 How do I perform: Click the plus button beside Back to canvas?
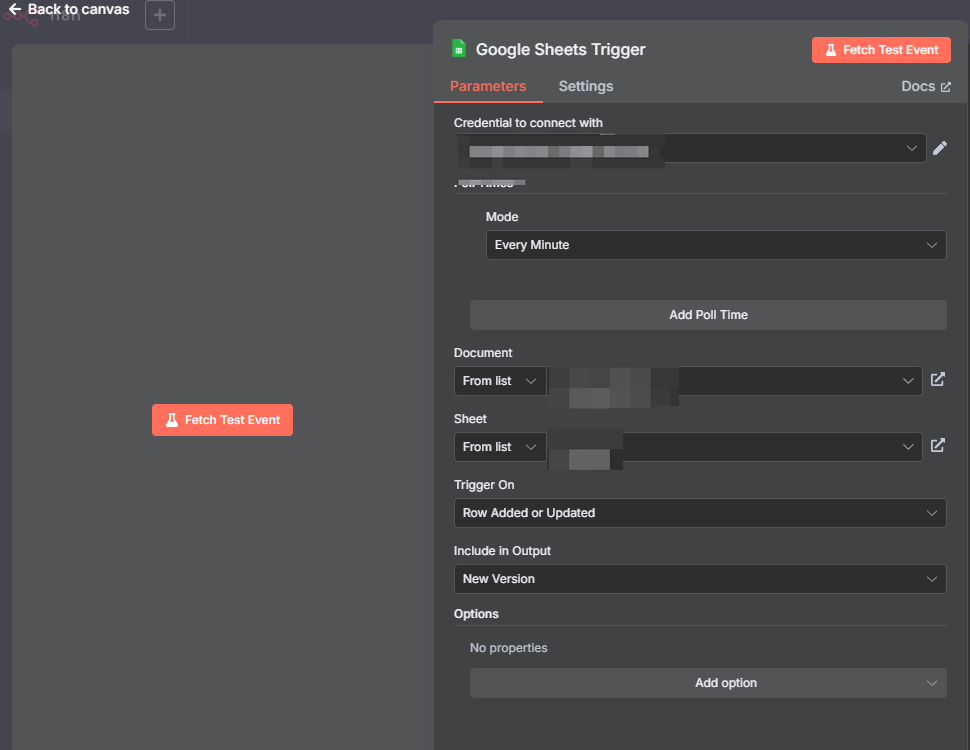160,15
